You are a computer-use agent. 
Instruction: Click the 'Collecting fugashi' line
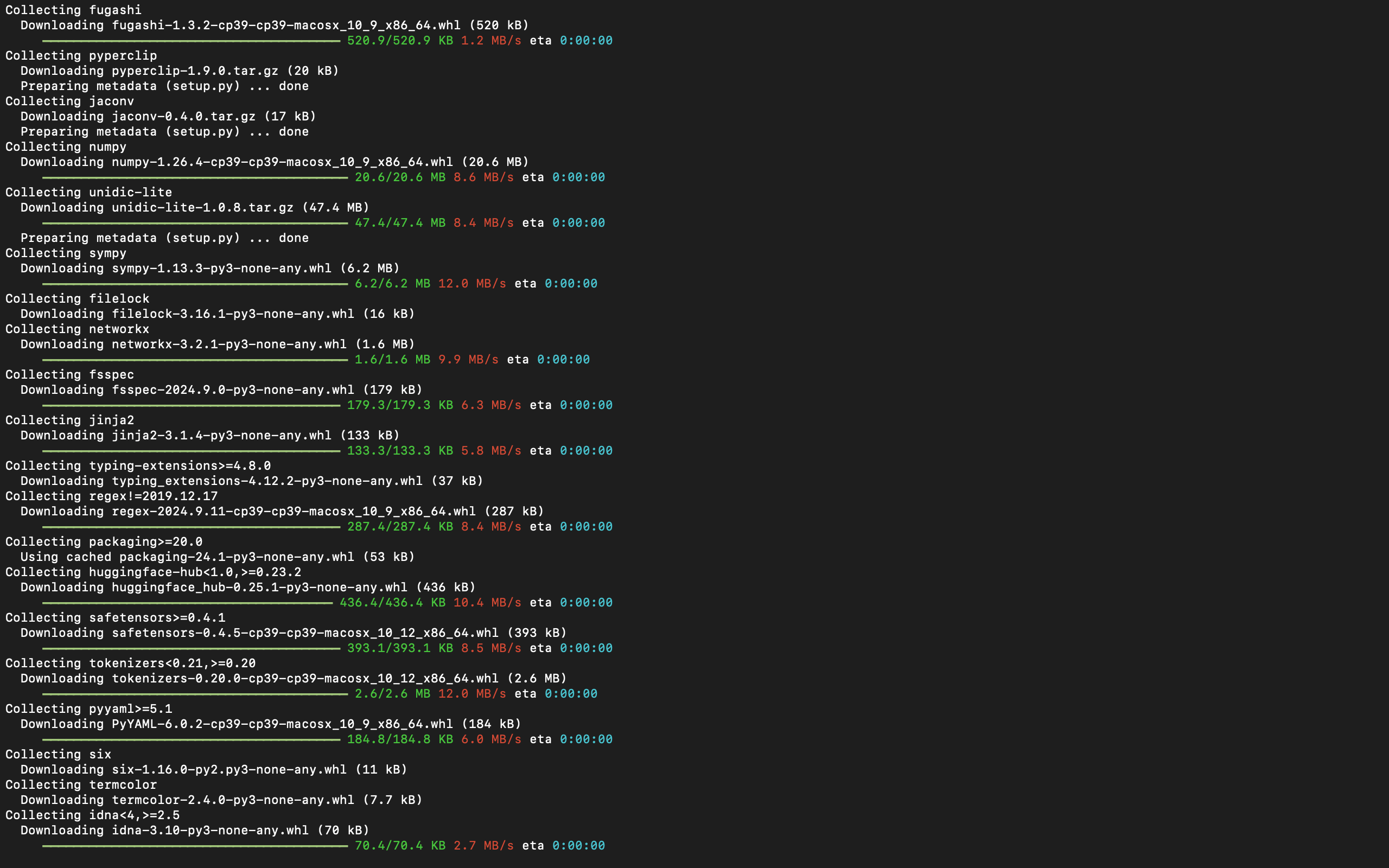tap(73, 10)
